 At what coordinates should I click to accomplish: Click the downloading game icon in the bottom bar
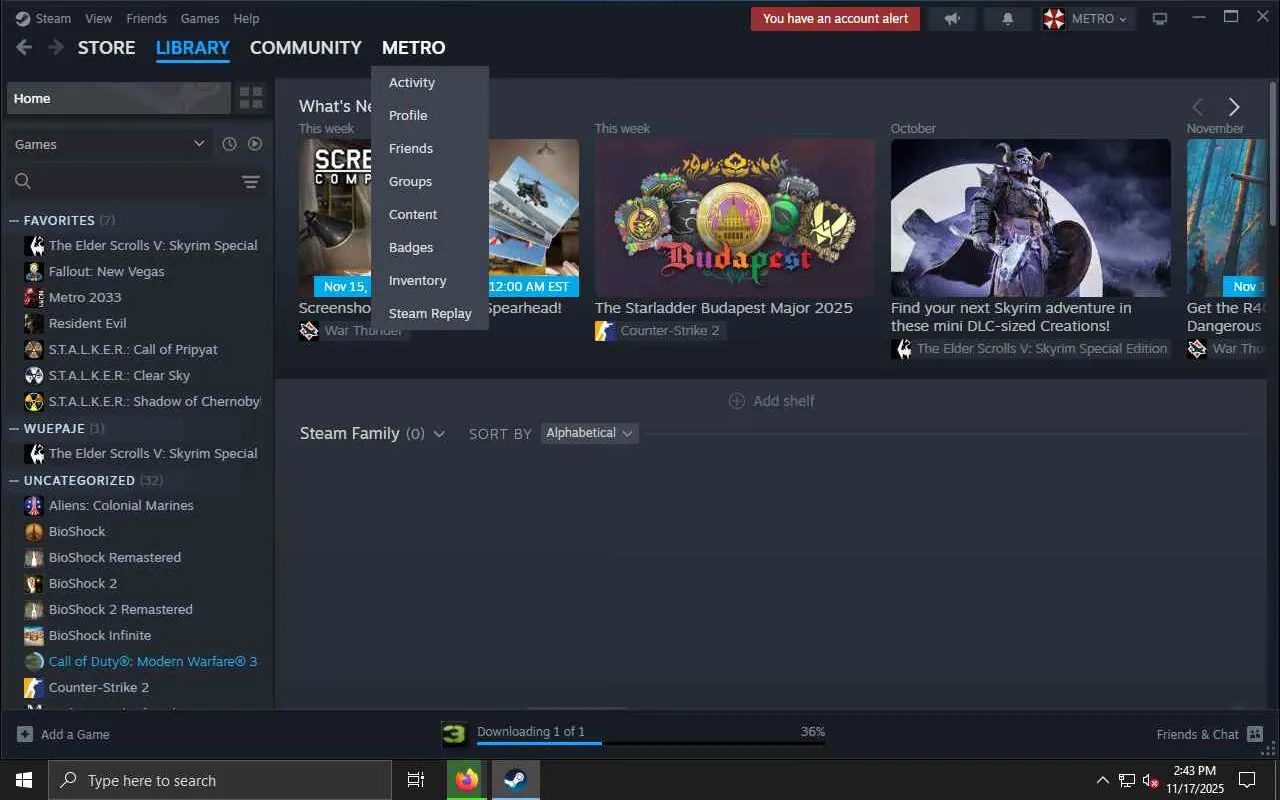coord(454,734)
